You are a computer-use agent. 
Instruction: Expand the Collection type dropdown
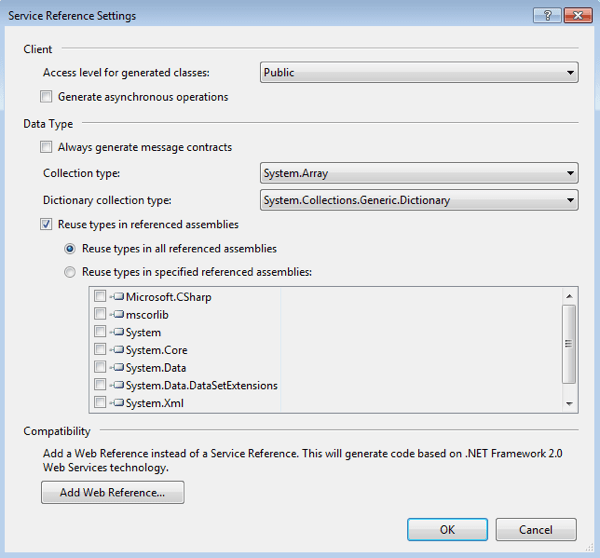tap(419, 173)
